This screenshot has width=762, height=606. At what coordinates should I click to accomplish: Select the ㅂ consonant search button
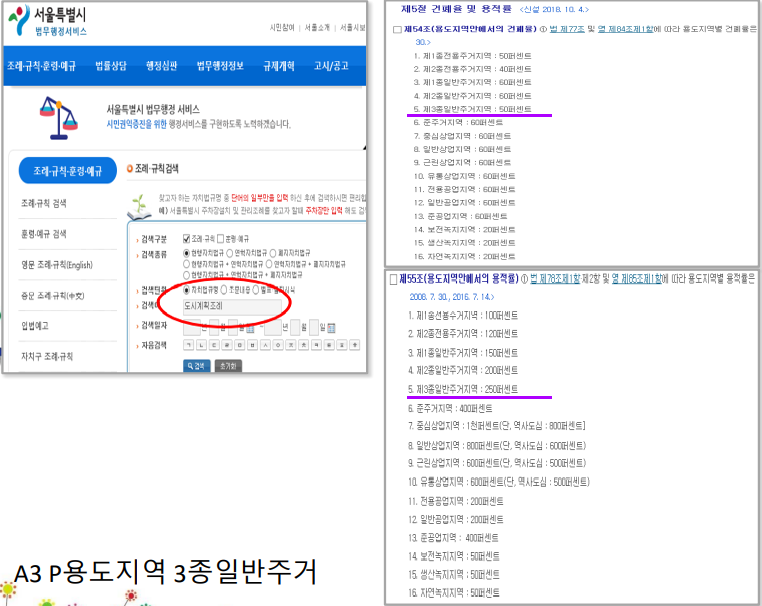(x=252, y=345)
